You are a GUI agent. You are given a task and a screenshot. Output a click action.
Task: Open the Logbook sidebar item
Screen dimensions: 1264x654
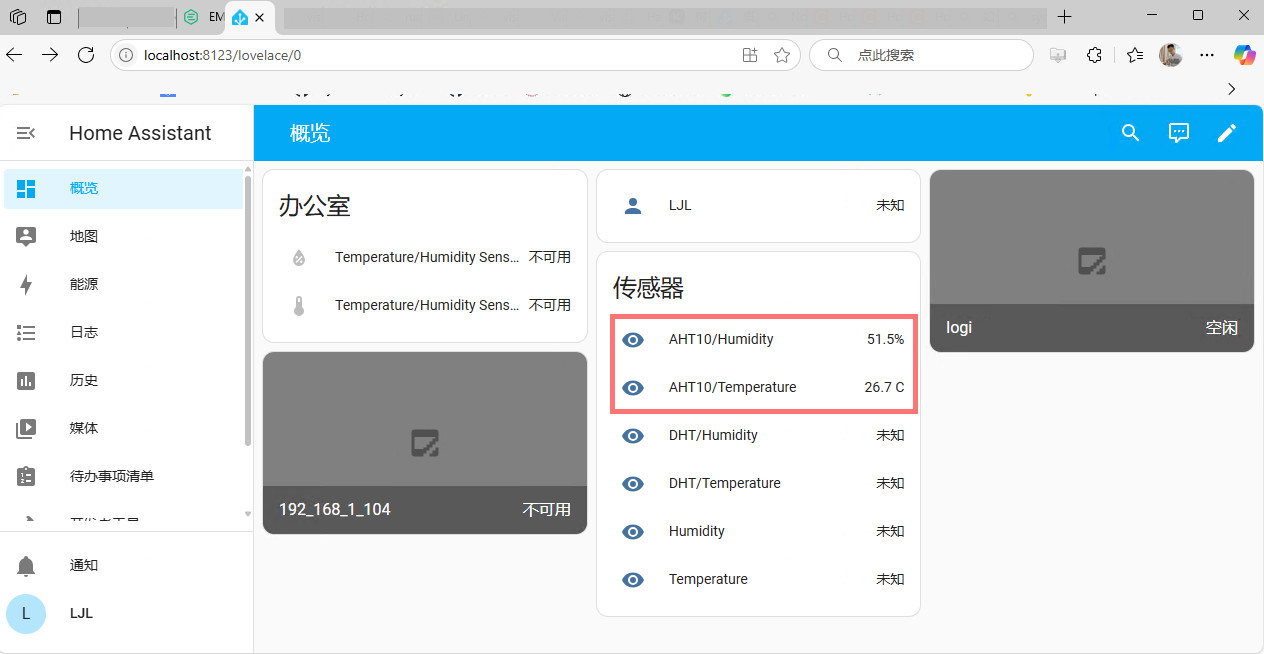(x=84, y=333)
